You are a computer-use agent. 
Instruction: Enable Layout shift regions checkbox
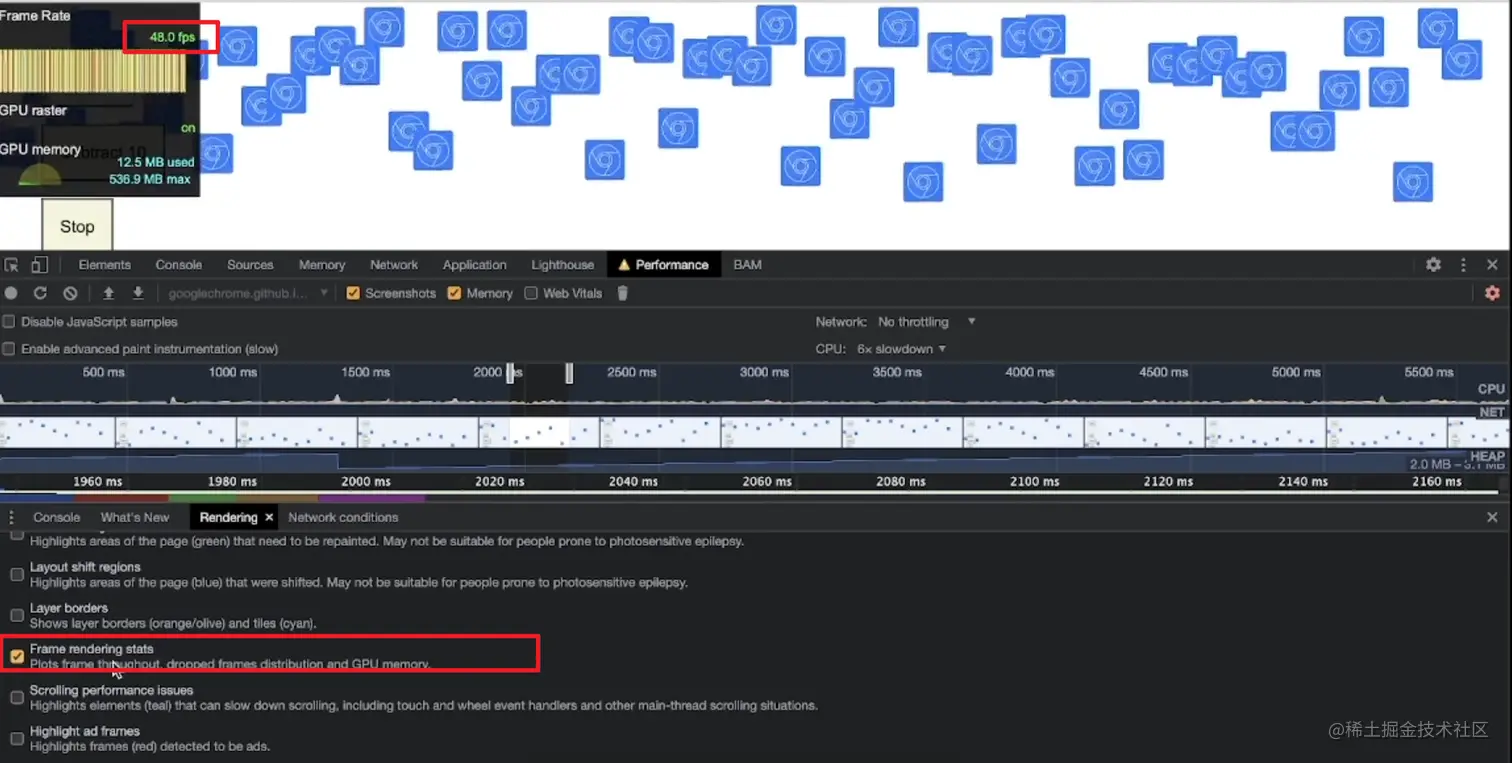[17, 574]
